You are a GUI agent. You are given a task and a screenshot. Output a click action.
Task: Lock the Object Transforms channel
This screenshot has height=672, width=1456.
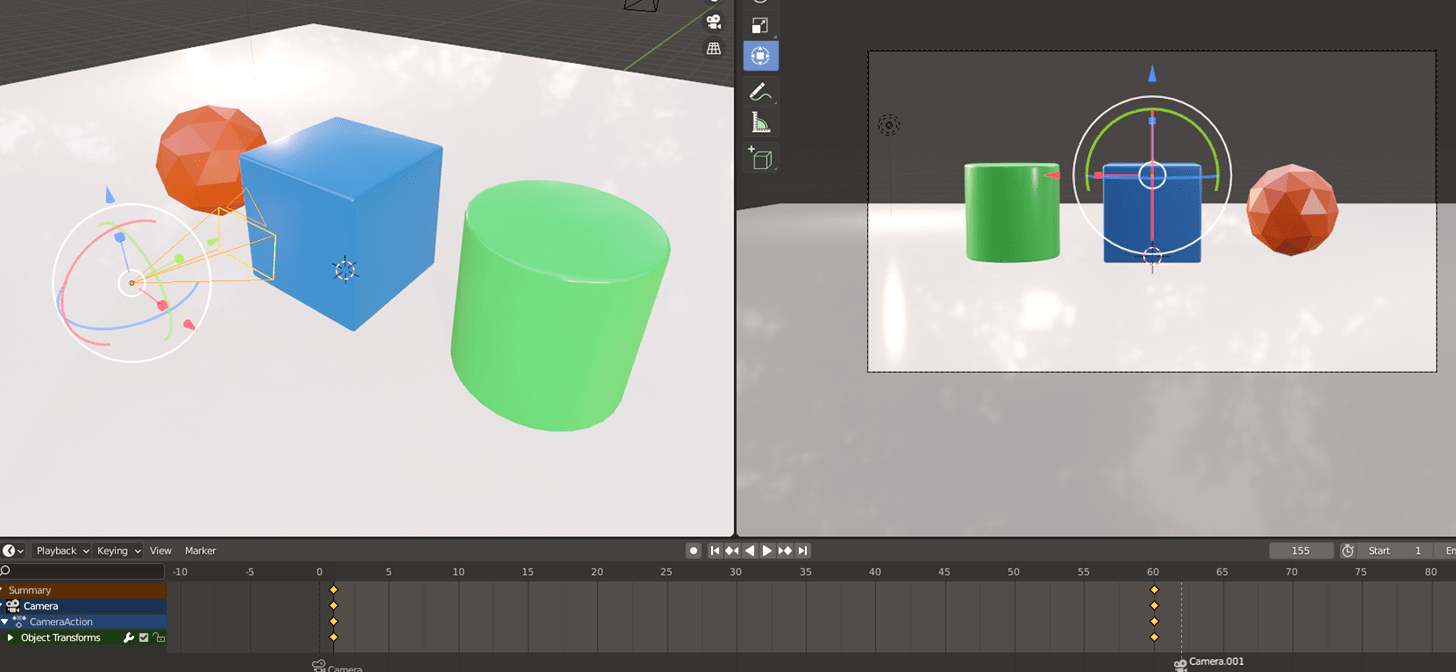[x=157, y=637]
